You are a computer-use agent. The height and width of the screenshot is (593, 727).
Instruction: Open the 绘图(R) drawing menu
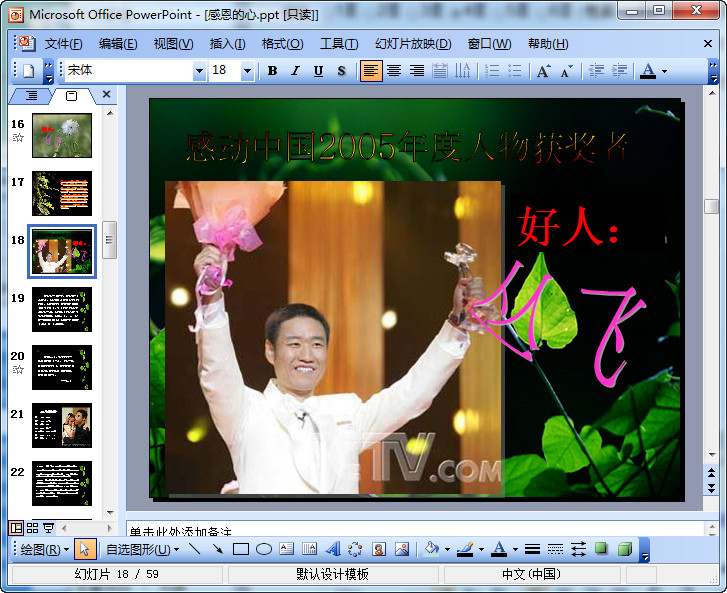(45, 550)
